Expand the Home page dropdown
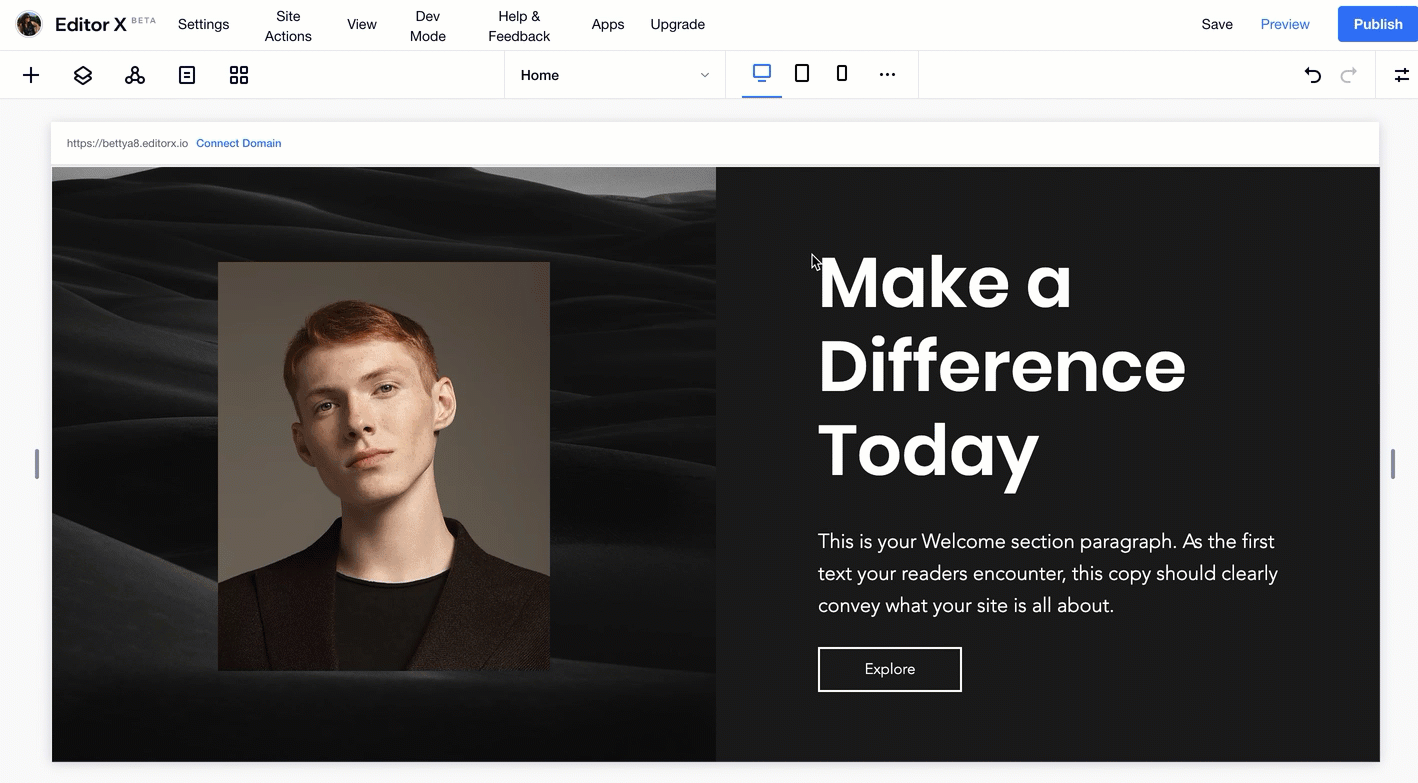Screen dimensions: 1418x783 click(615, 75)
